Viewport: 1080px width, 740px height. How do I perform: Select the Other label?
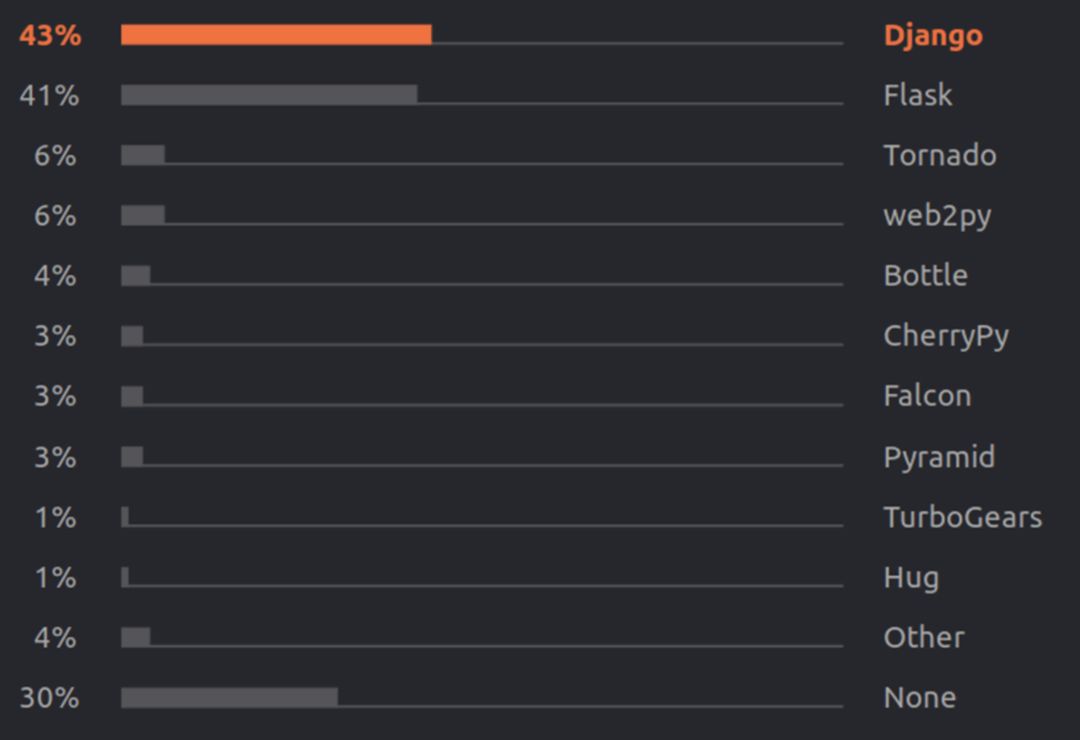924,637
